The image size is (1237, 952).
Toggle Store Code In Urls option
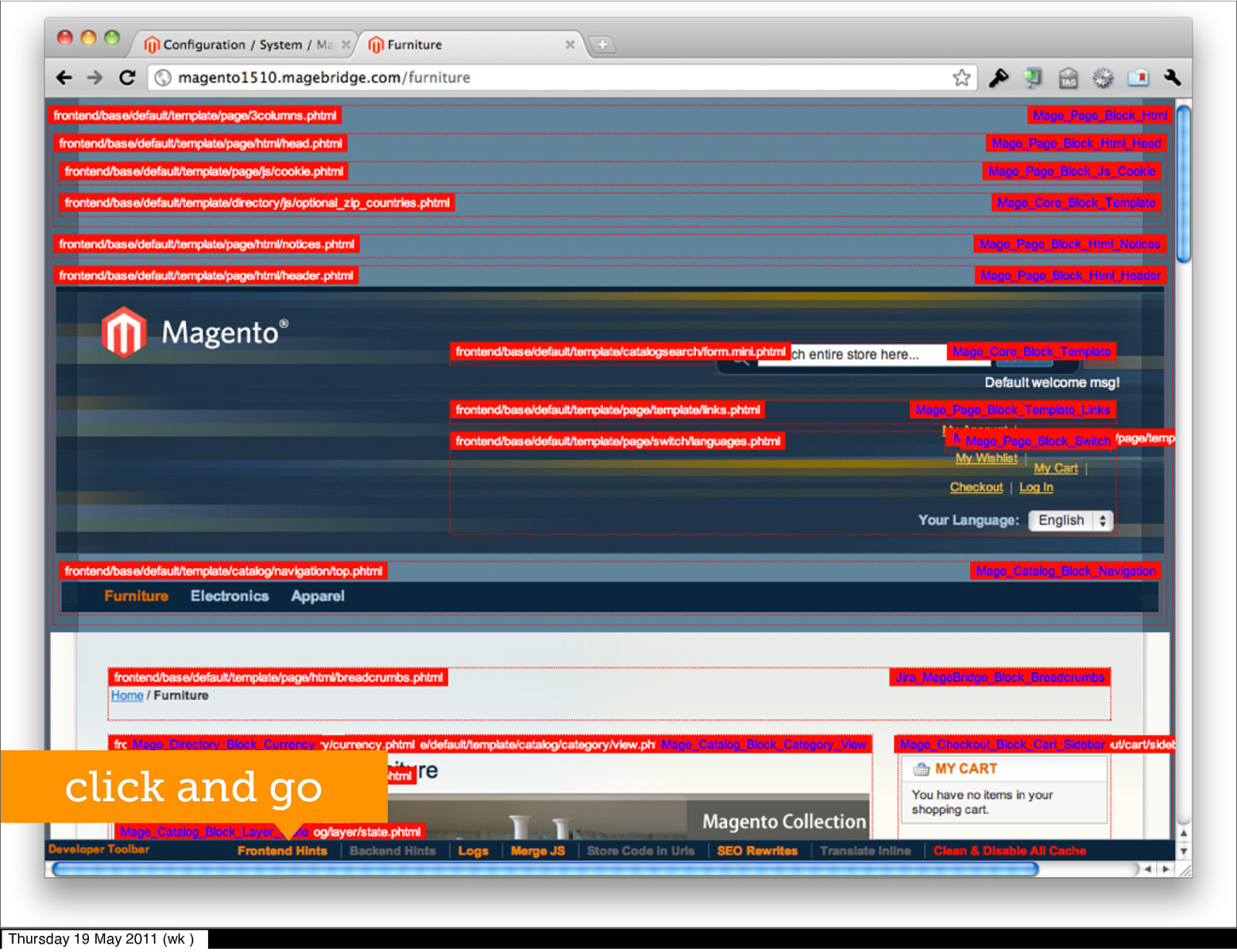(641, 851)
